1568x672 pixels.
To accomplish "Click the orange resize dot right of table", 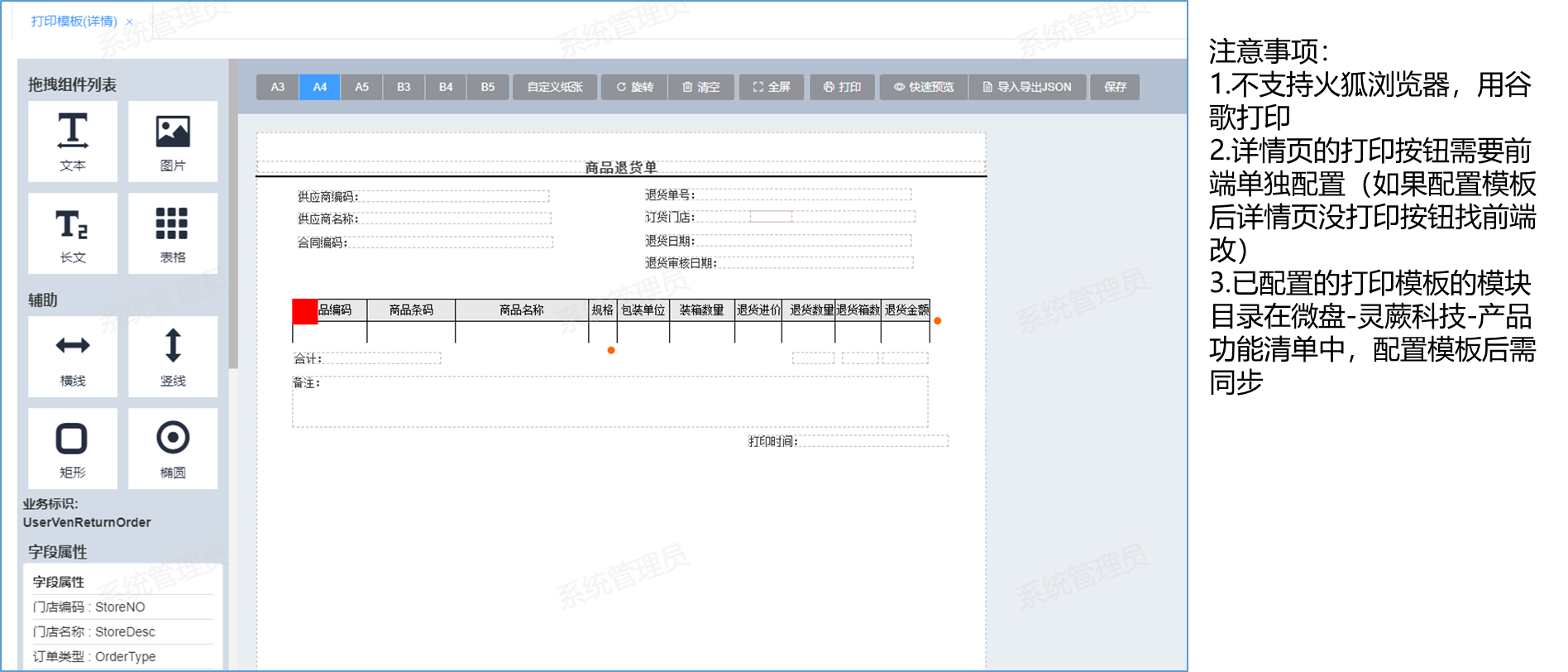I will 938,321.
